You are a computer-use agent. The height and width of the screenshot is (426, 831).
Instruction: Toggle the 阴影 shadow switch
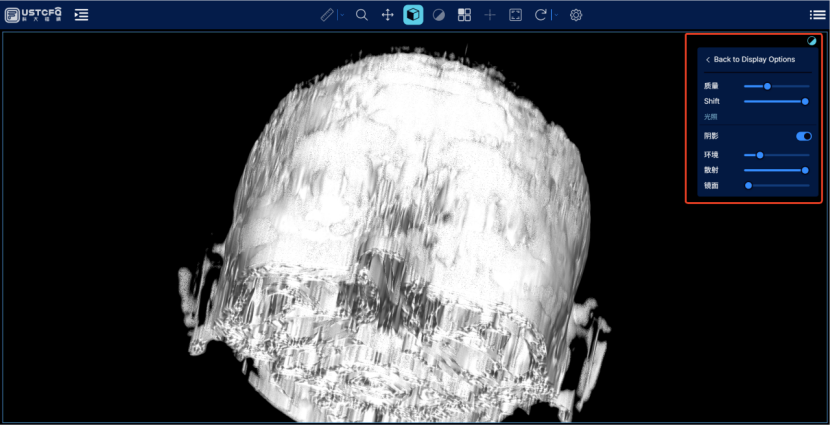point(803,136)
